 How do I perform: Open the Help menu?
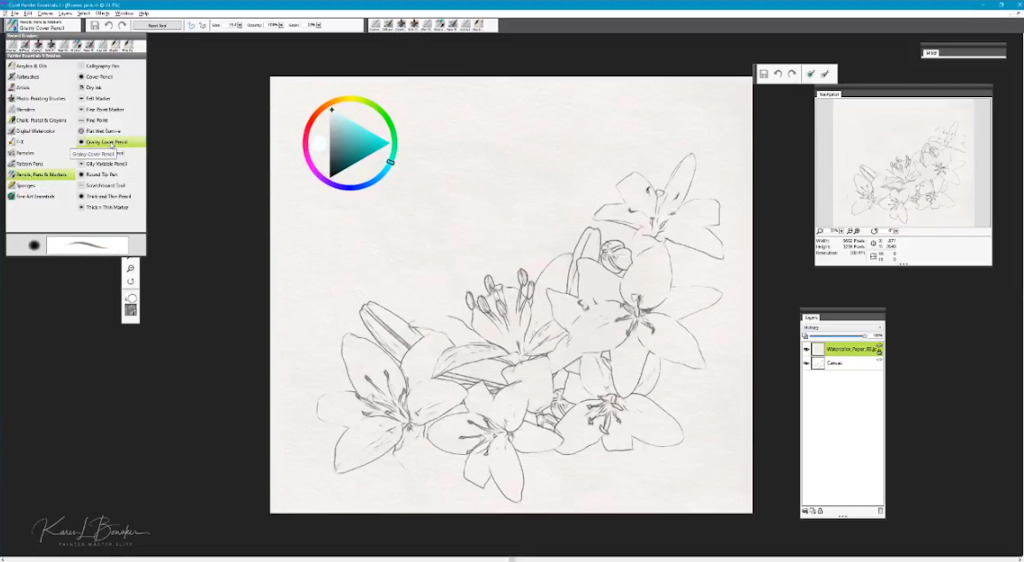tap(144, 13)
